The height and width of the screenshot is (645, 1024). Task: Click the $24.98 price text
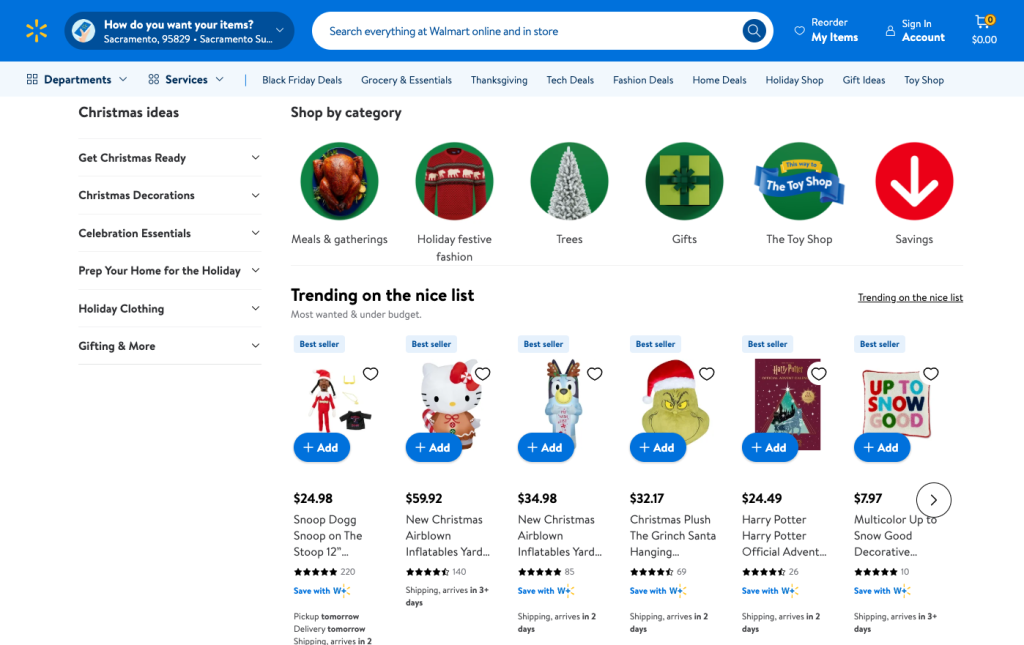[x=313, y=498]
